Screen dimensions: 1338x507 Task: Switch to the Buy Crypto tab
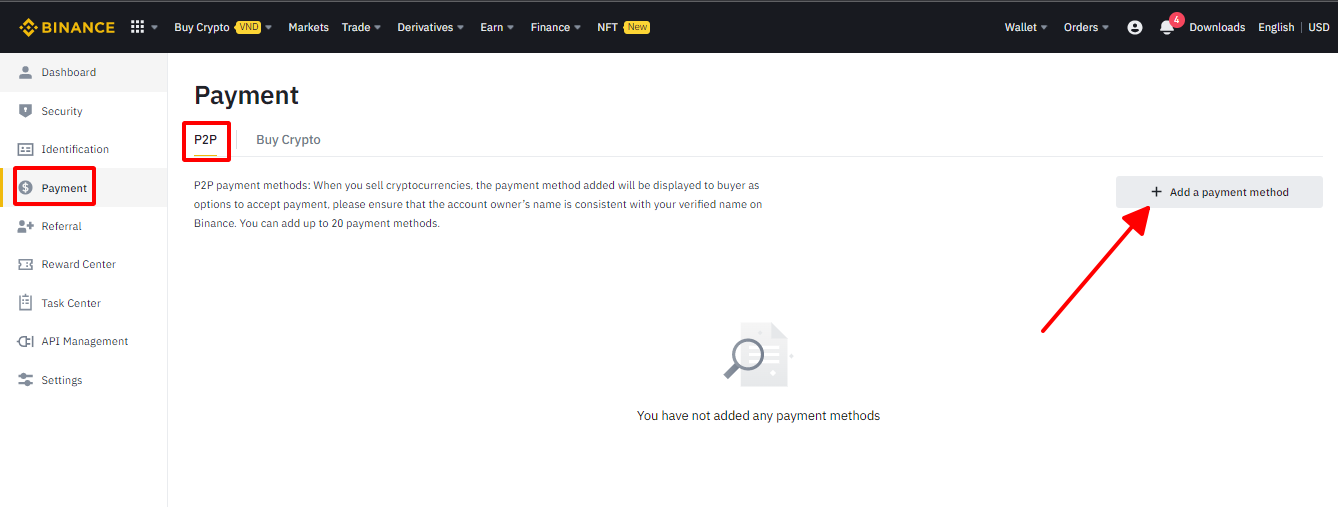coord(288,140)
